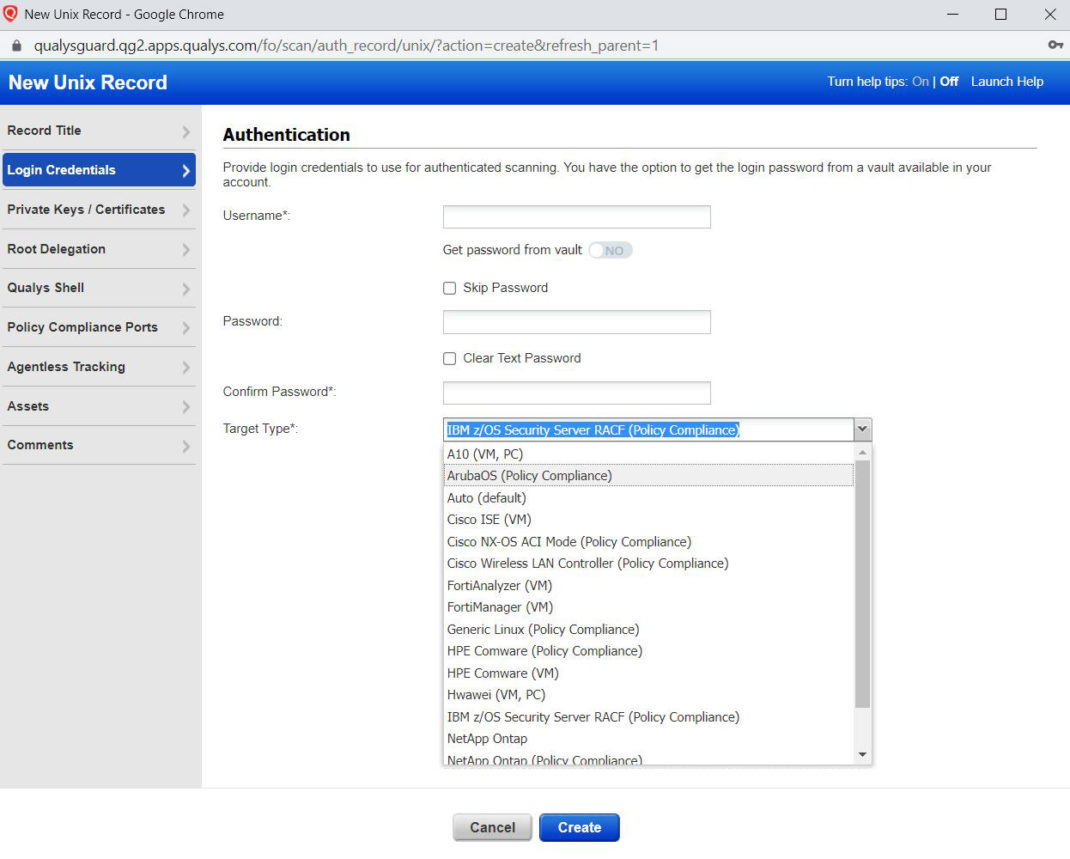Select HPE Comware (VM) option
The width and height of the screenshot is (1070, 859).
click(648, 673)
